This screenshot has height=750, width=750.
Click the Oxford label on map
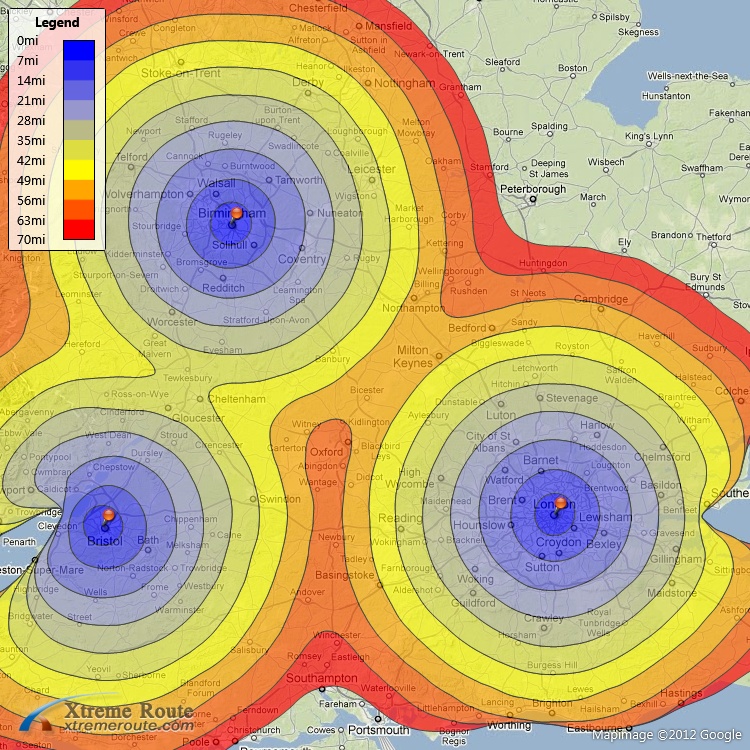[x=327, y=452]
